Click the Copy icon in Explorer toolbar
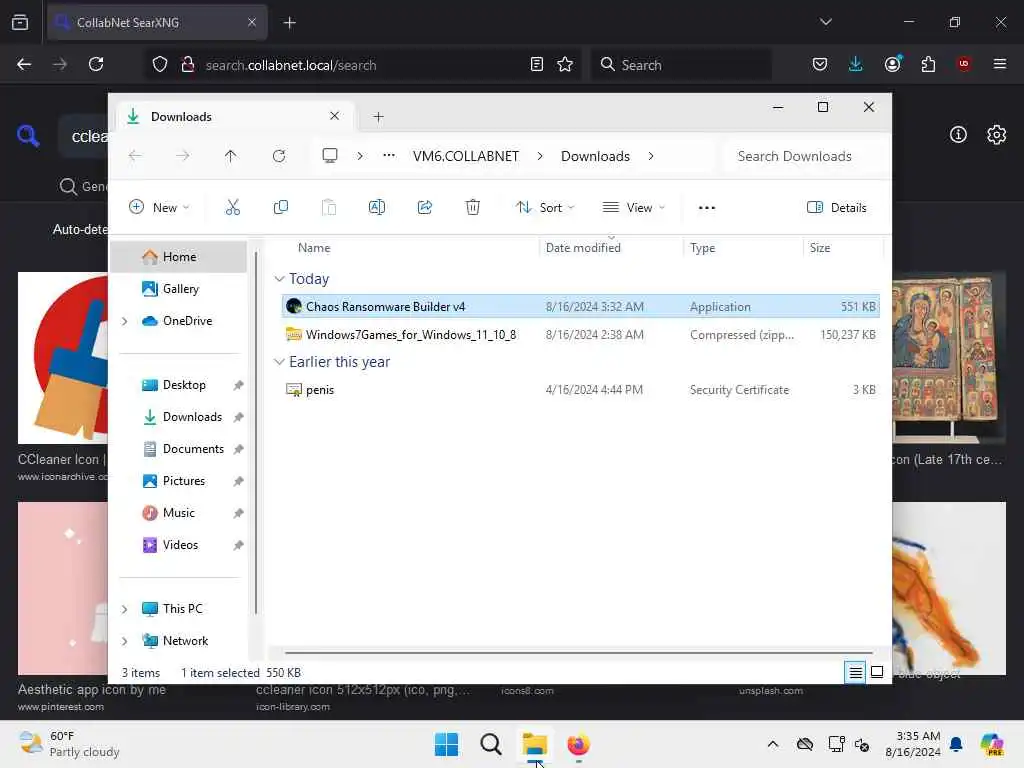 pos(281,208)
